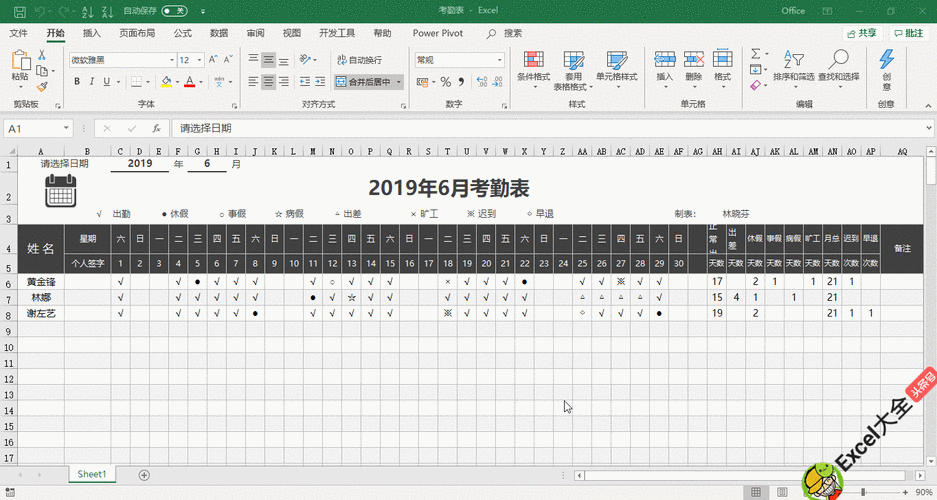Viewport: 937px width, 500px height.
Task: Toggle Italic formatting
Action: tap(91, 81)
